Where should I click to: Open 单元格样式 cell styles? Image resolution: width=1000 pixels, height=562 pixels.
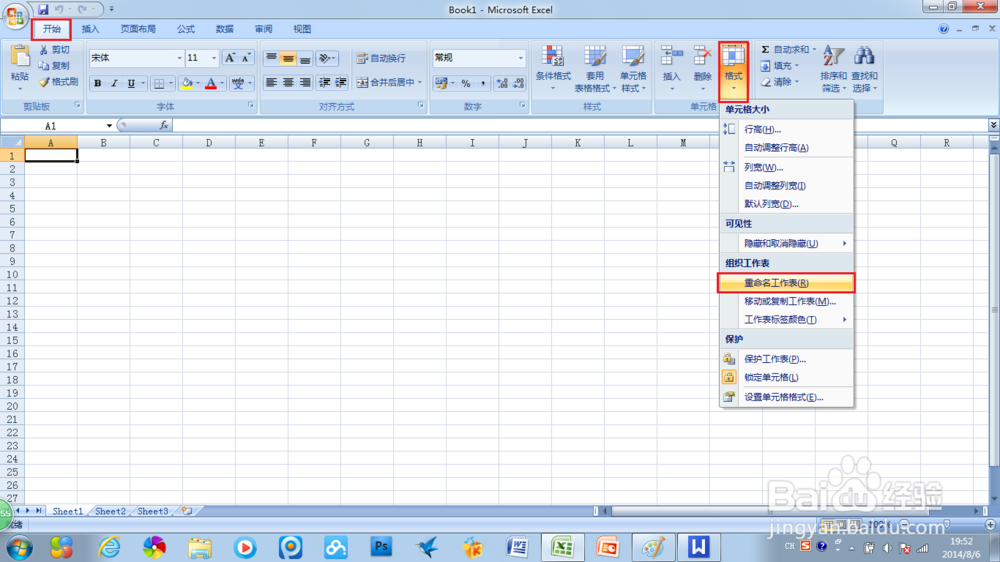[633, 69]
